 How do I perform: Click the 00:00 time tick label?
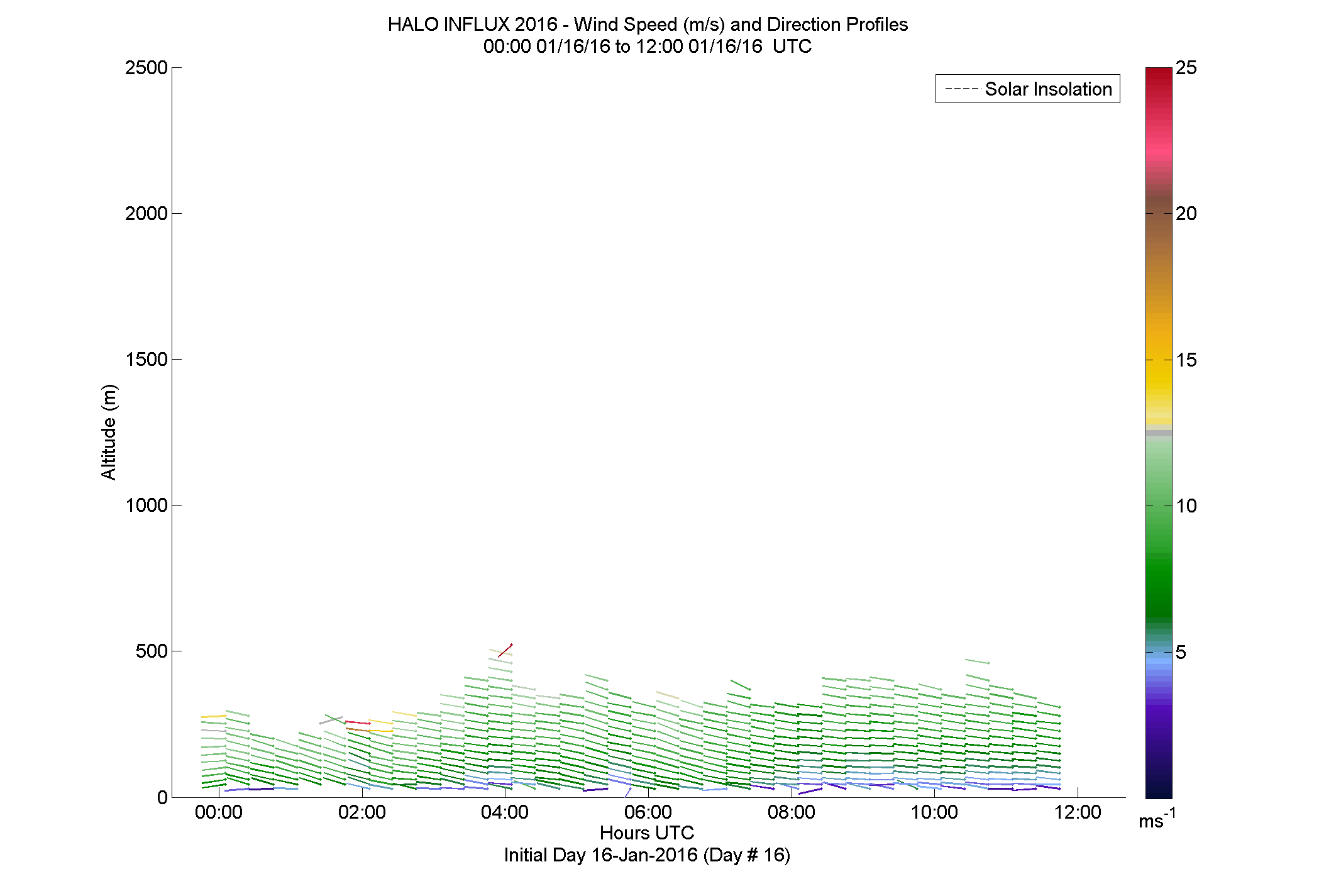click(x=219, y=812)
